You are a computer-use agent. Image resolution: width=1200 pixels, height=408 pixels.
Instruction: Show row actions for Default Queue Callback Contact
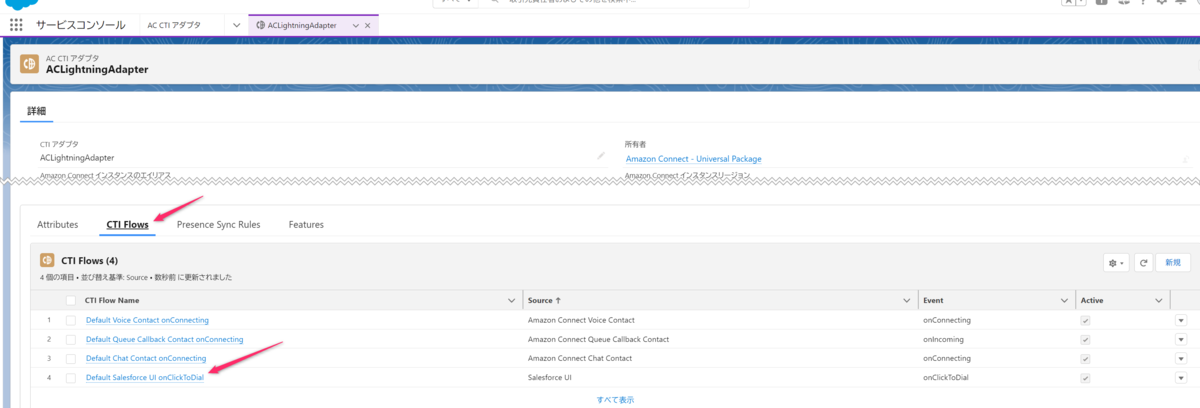pos(1180,339)
